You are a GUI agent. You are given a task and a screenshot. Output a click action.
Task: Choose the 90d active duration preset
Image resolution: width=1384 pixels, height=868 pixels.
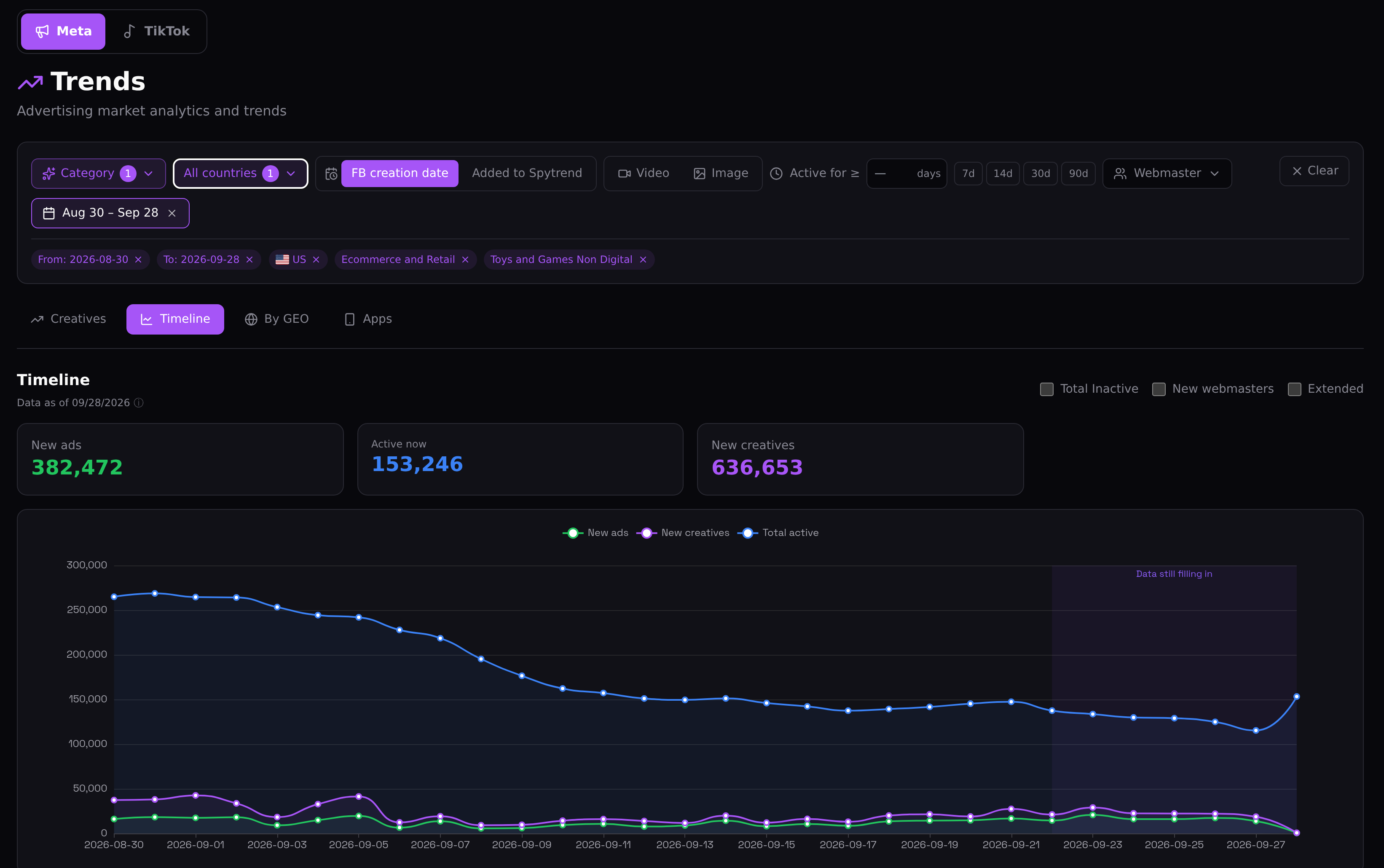1078,173
